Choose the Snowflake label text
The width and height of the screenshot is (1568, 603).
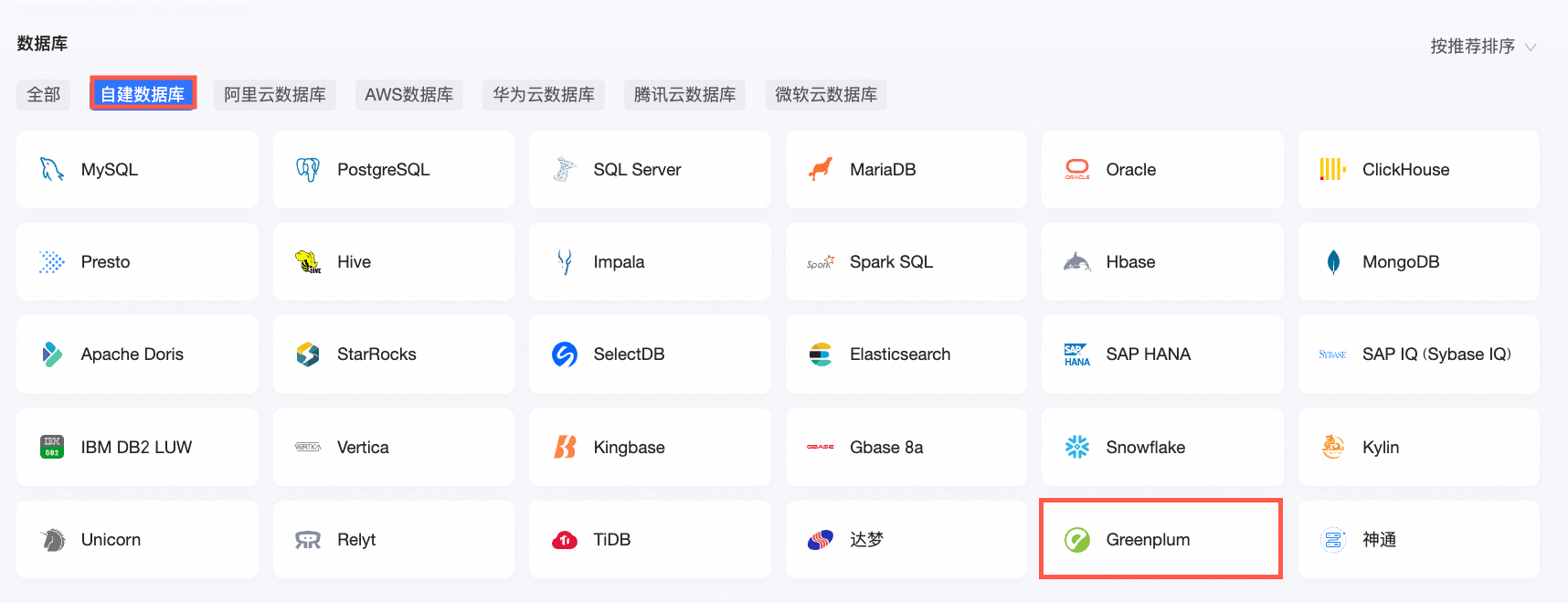point(1145,448)
